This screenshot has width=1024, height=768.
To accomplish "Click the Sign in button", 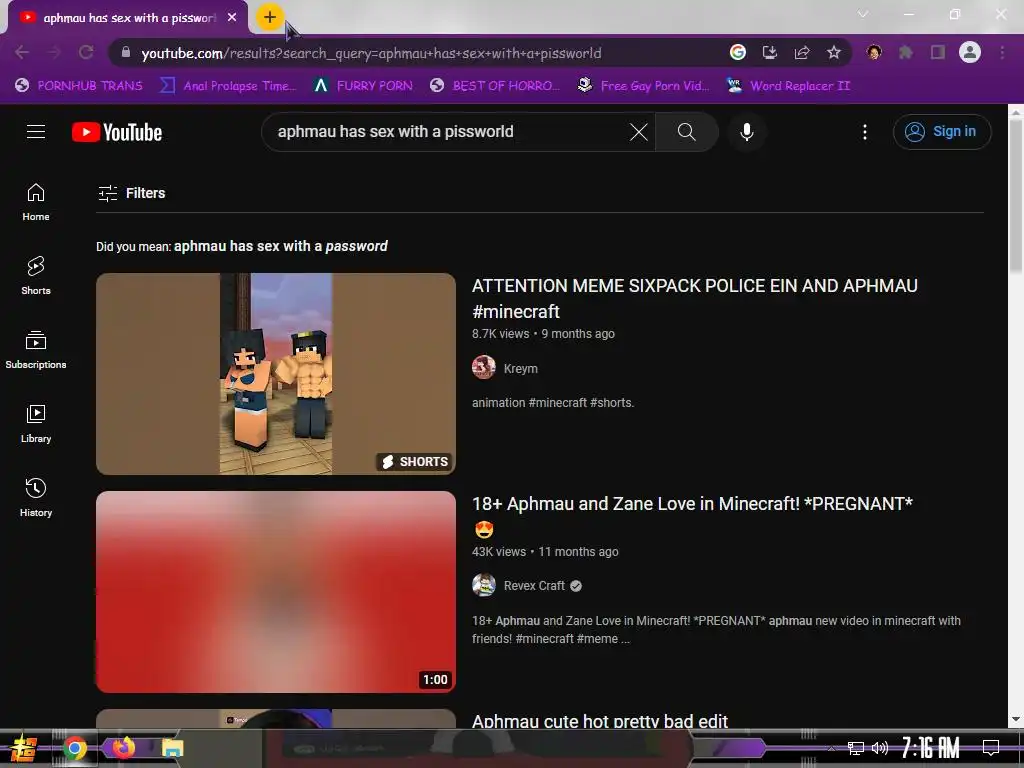I will click(x=942, y=132).
